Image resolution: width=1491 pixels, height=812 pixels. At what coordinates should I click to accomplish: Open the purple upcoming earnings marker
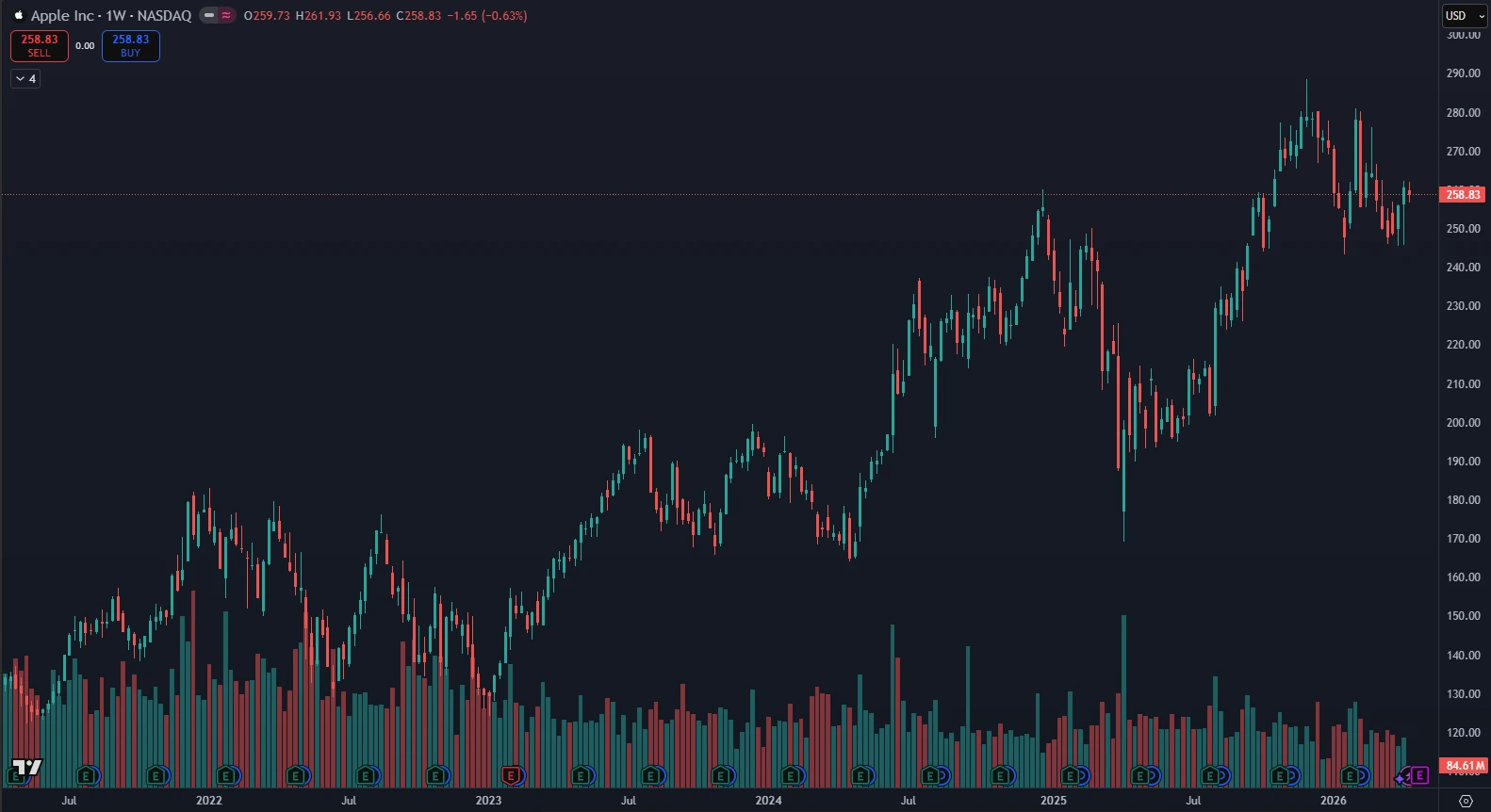coord(1419,776)
